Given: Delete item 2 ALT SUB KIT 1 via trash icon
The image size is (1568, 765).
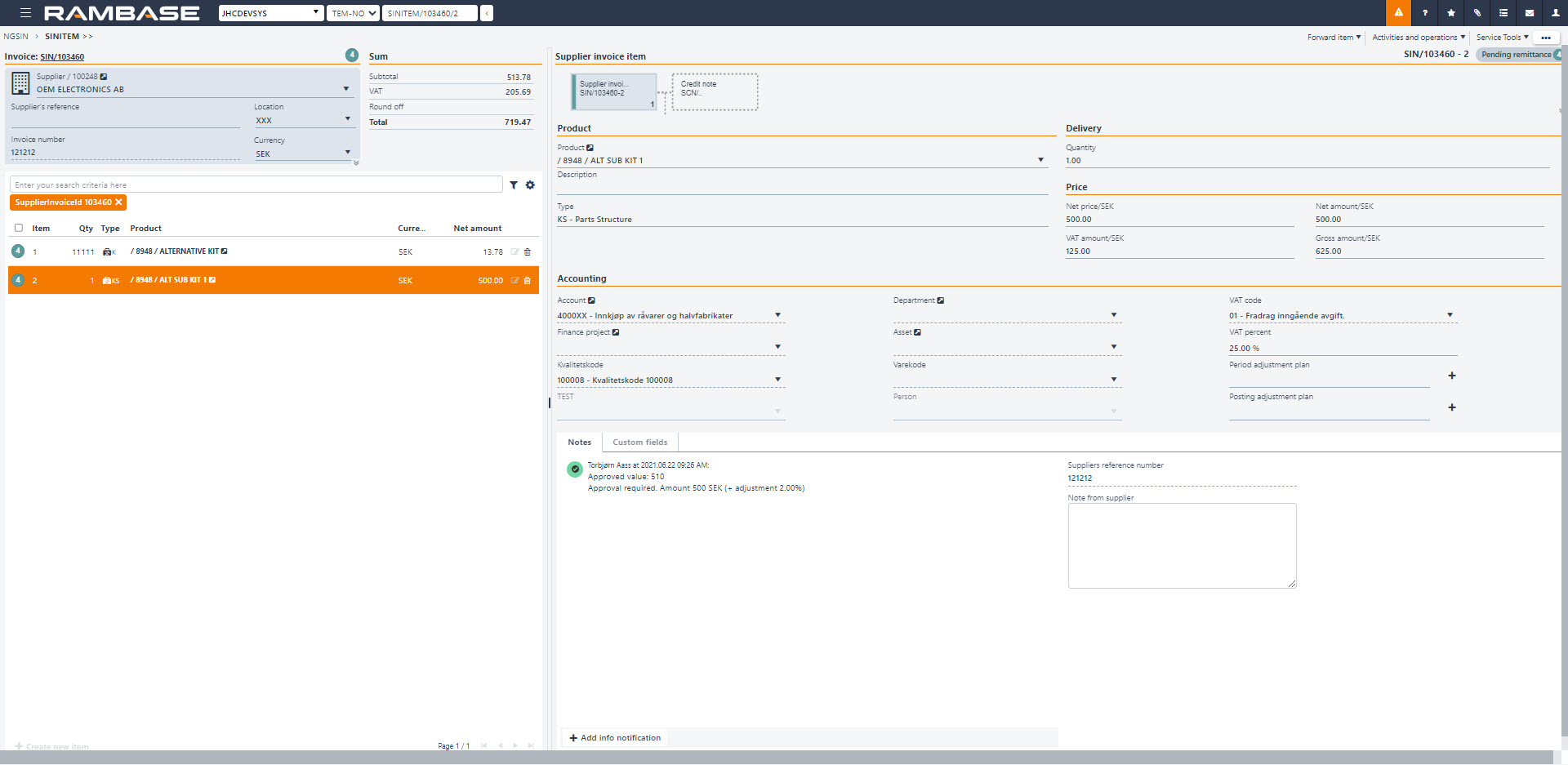Looking at the screenshot, I should [527, 281].
